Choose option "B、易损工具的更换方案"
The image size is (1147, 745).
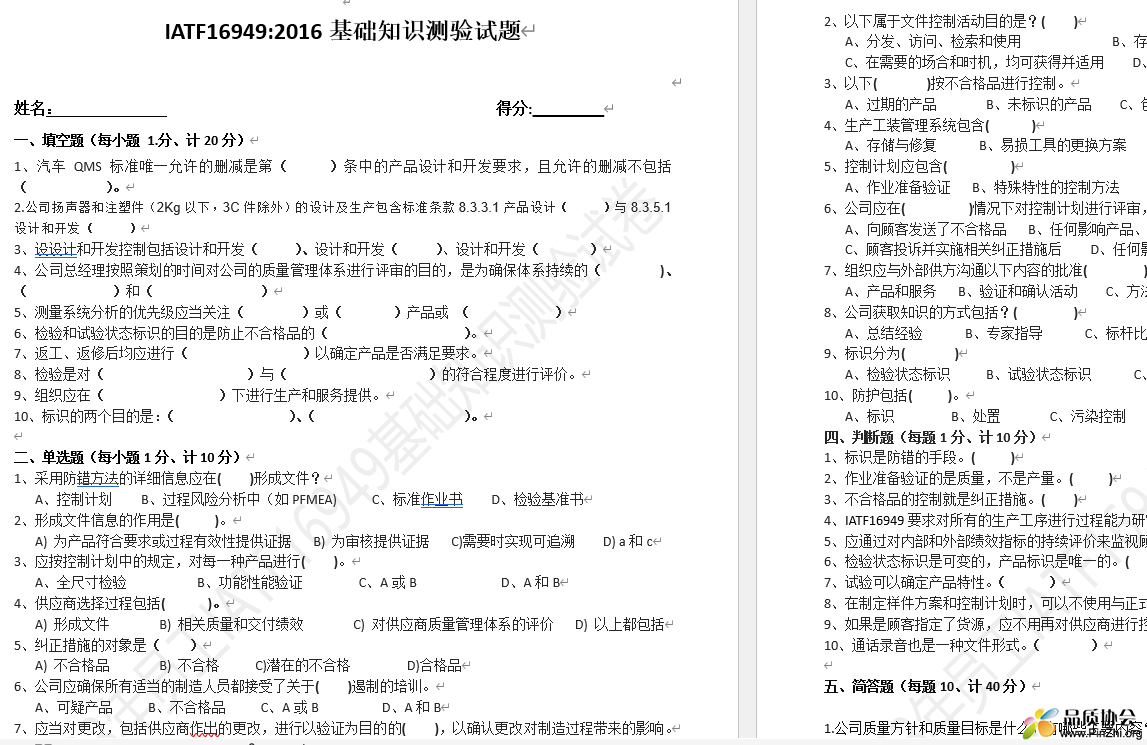click(1053, 146)
